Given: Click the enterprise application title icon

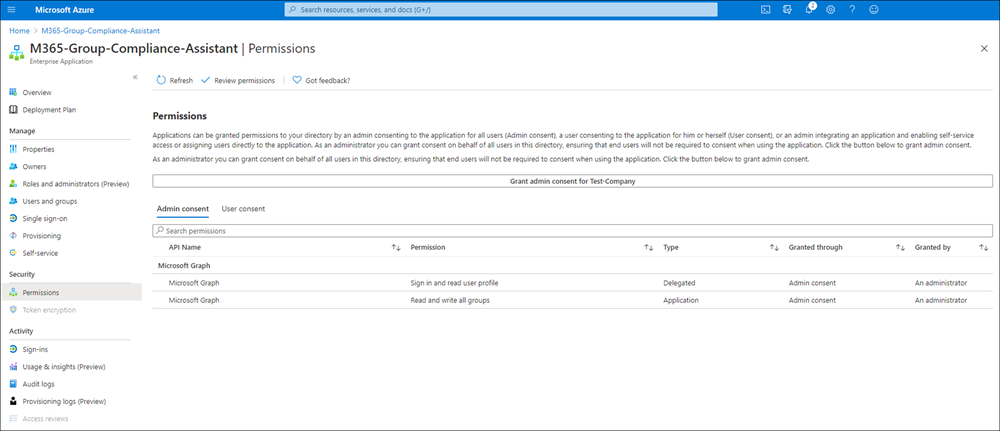Looking at the screenshot, I should [17, 52].
